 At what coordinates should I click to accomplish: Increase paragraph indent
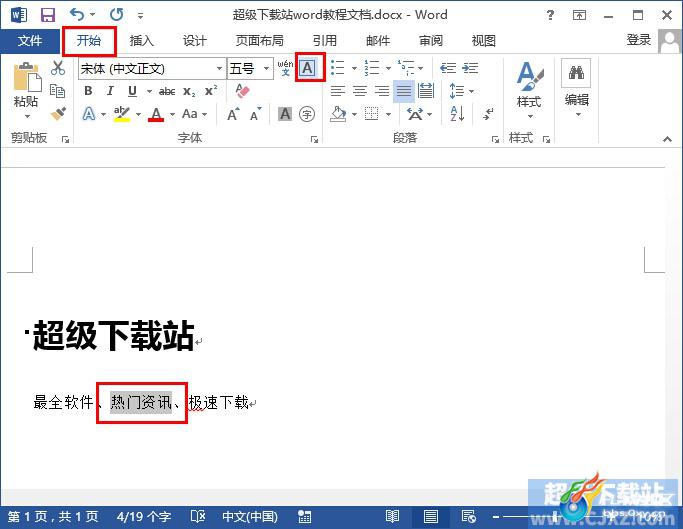click(x=470, y=68)
